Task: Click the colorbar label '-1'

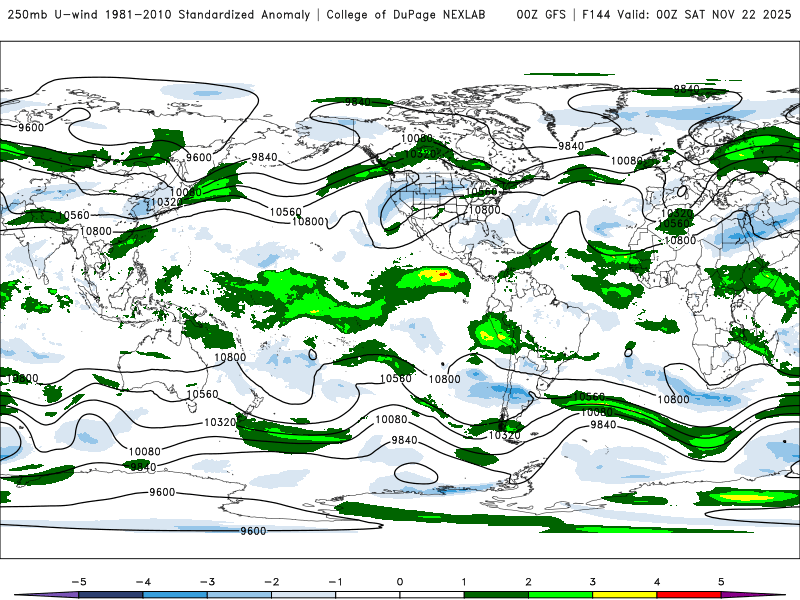Action: click(x=335, y=582)
